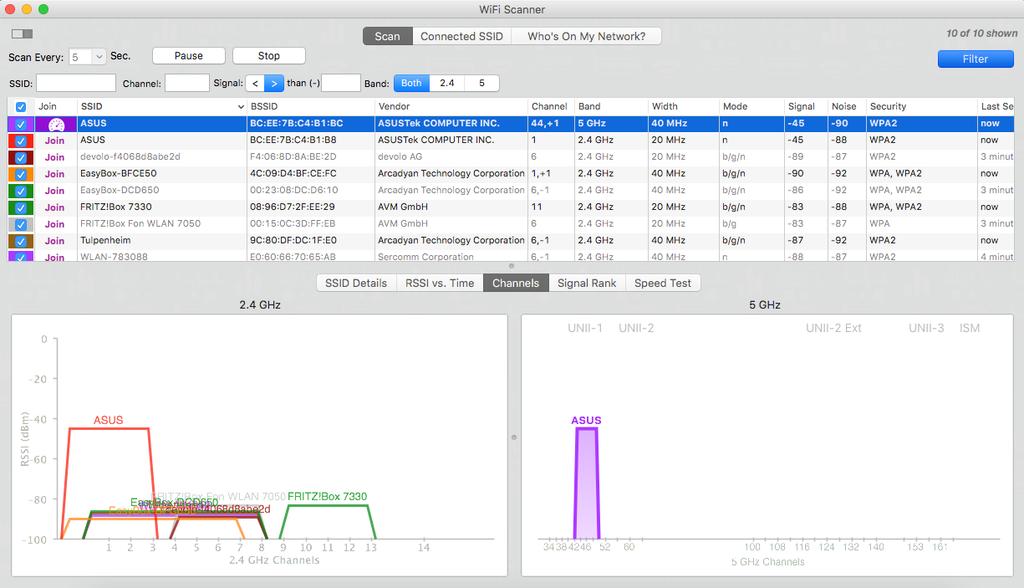
Task: Uncheck the EasyBox-BFCE50 row checkbox
Action: click(21, 174)
